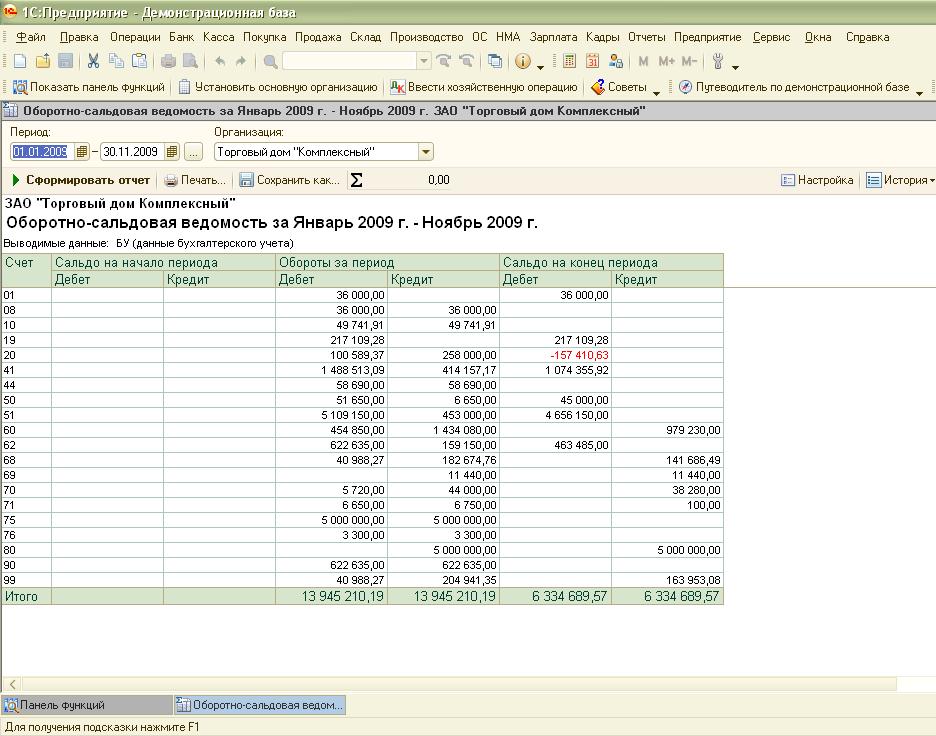Screen dimensions: 936x736
Task: Open the Отчеты menu
Action: 646,37
